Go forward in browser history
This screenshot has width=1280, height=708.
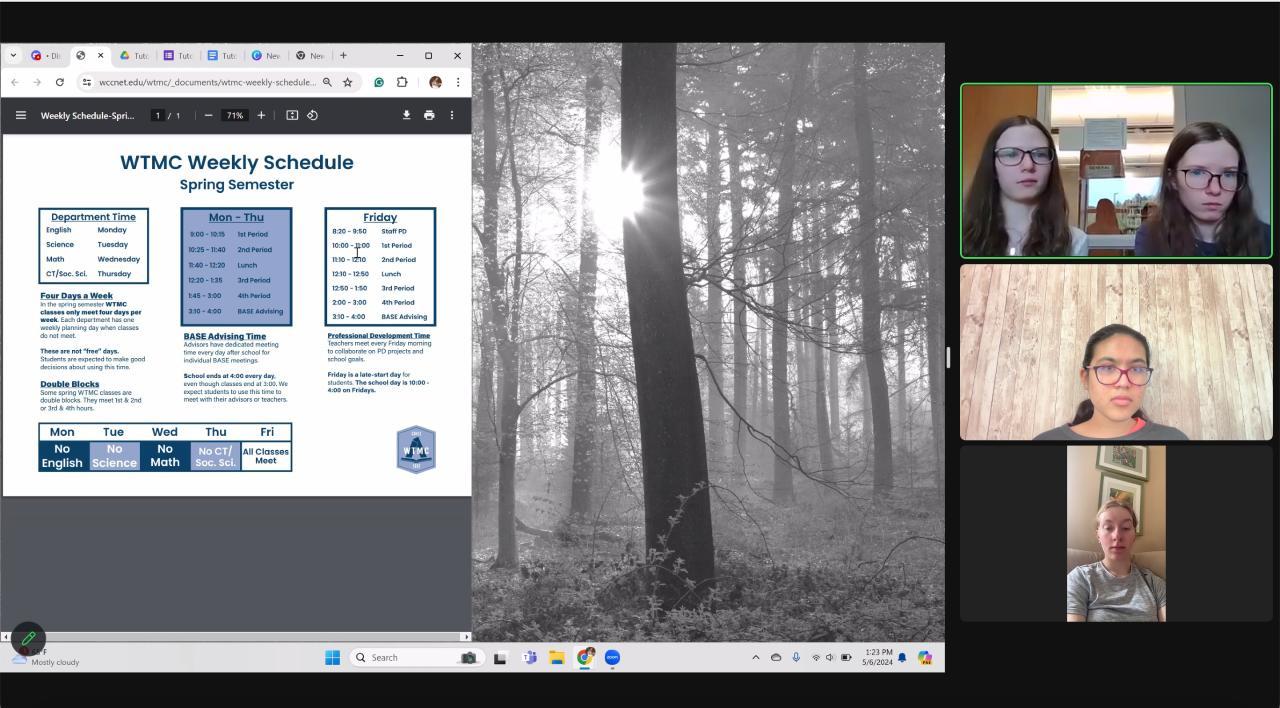37,82
